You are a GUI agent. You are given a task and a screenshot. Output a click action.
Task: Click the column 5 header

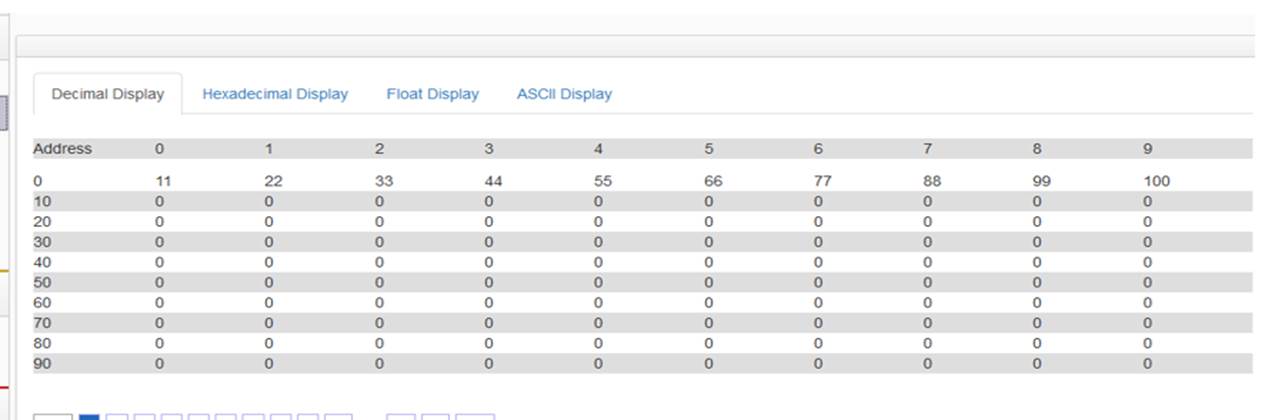tap(708, 149)
